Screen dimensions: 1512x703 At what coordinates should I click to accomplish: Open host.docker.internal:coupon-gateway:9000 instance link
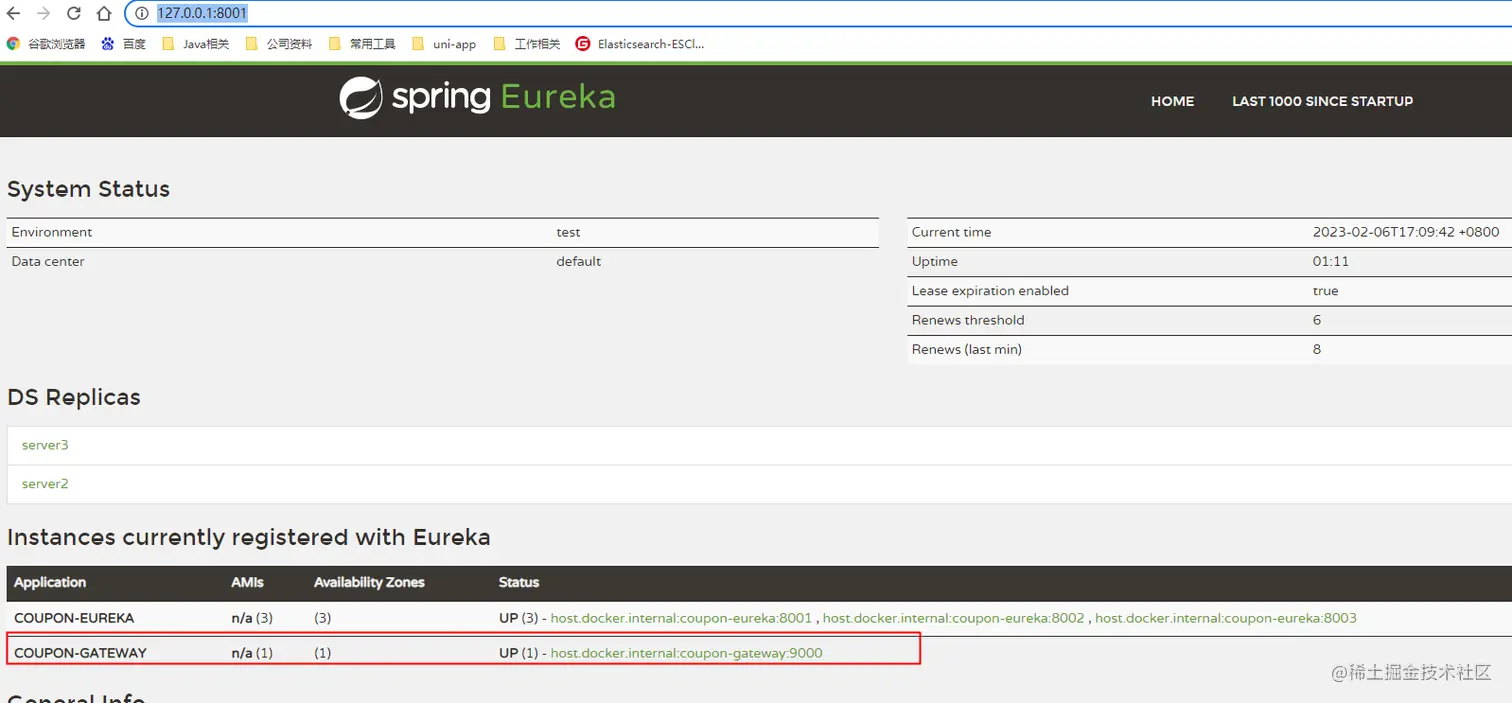point(686,653)
